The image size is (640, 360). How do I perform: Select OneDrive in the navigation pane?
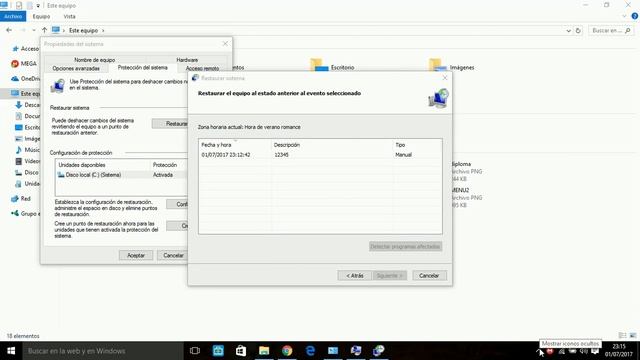25,78
